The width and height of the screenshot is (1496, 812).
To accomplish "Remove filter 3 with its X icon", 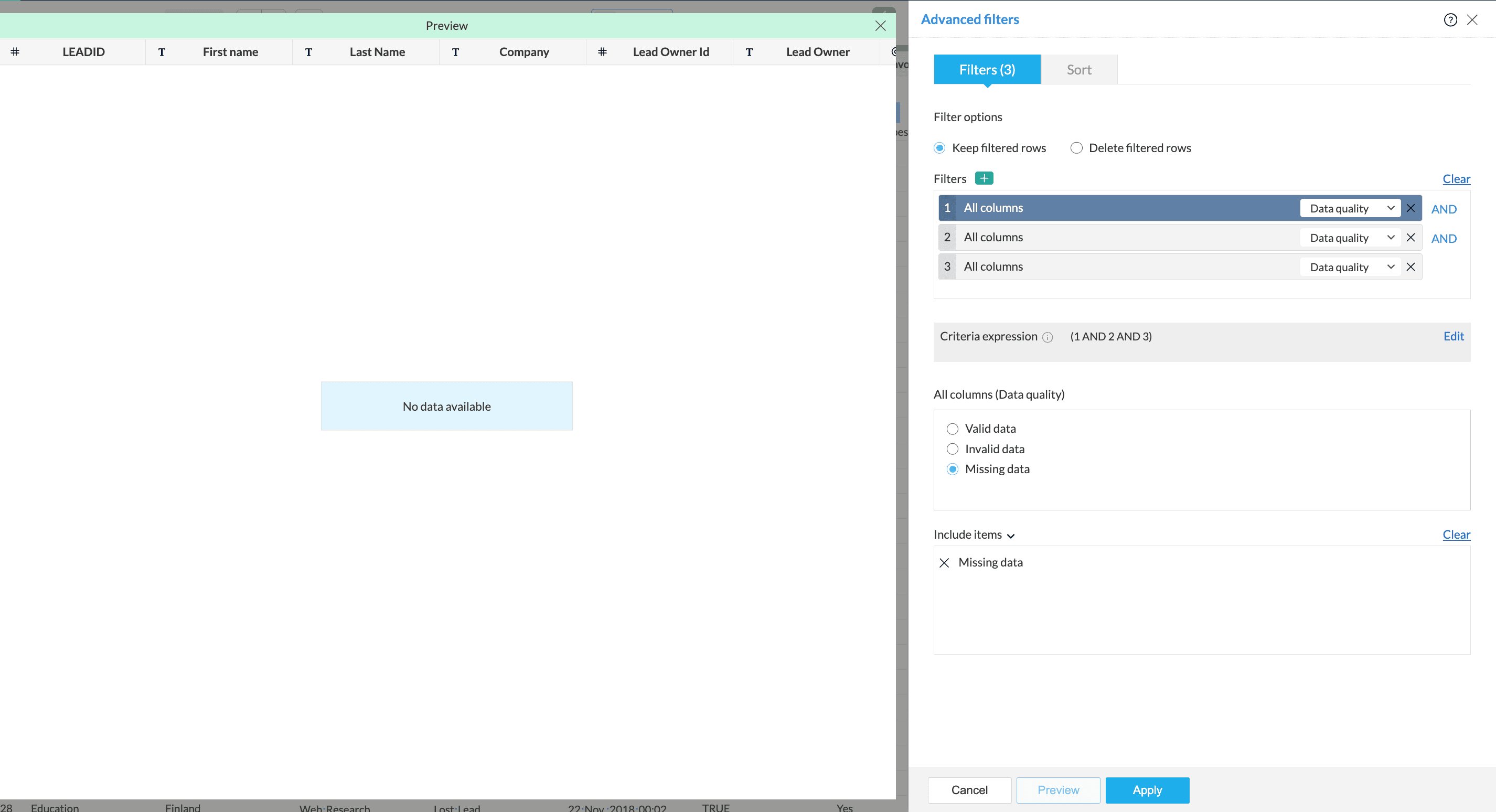I will click(x=1410, y=267).
